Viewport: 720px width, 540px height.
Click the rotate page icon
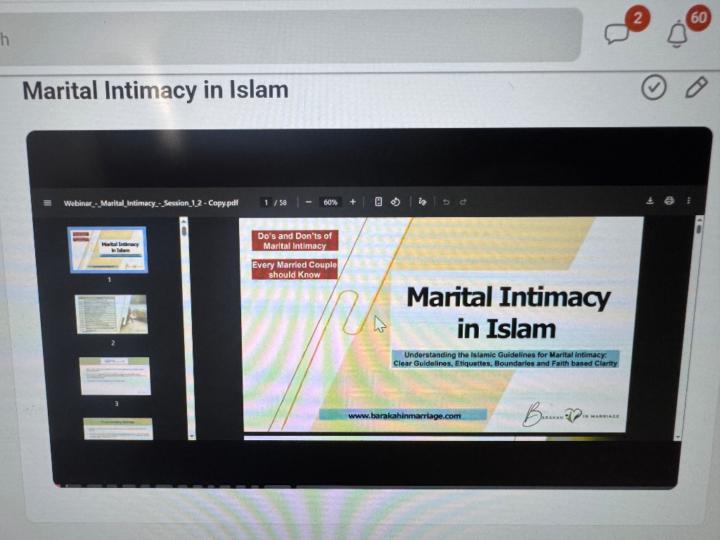[396, 202]
